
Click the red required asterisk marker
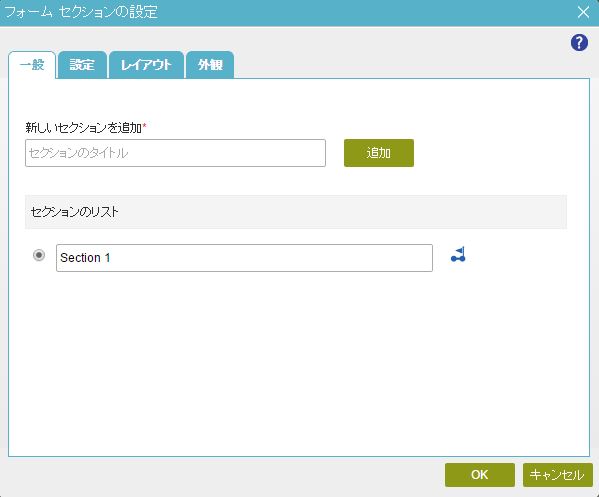click(144, 125)
